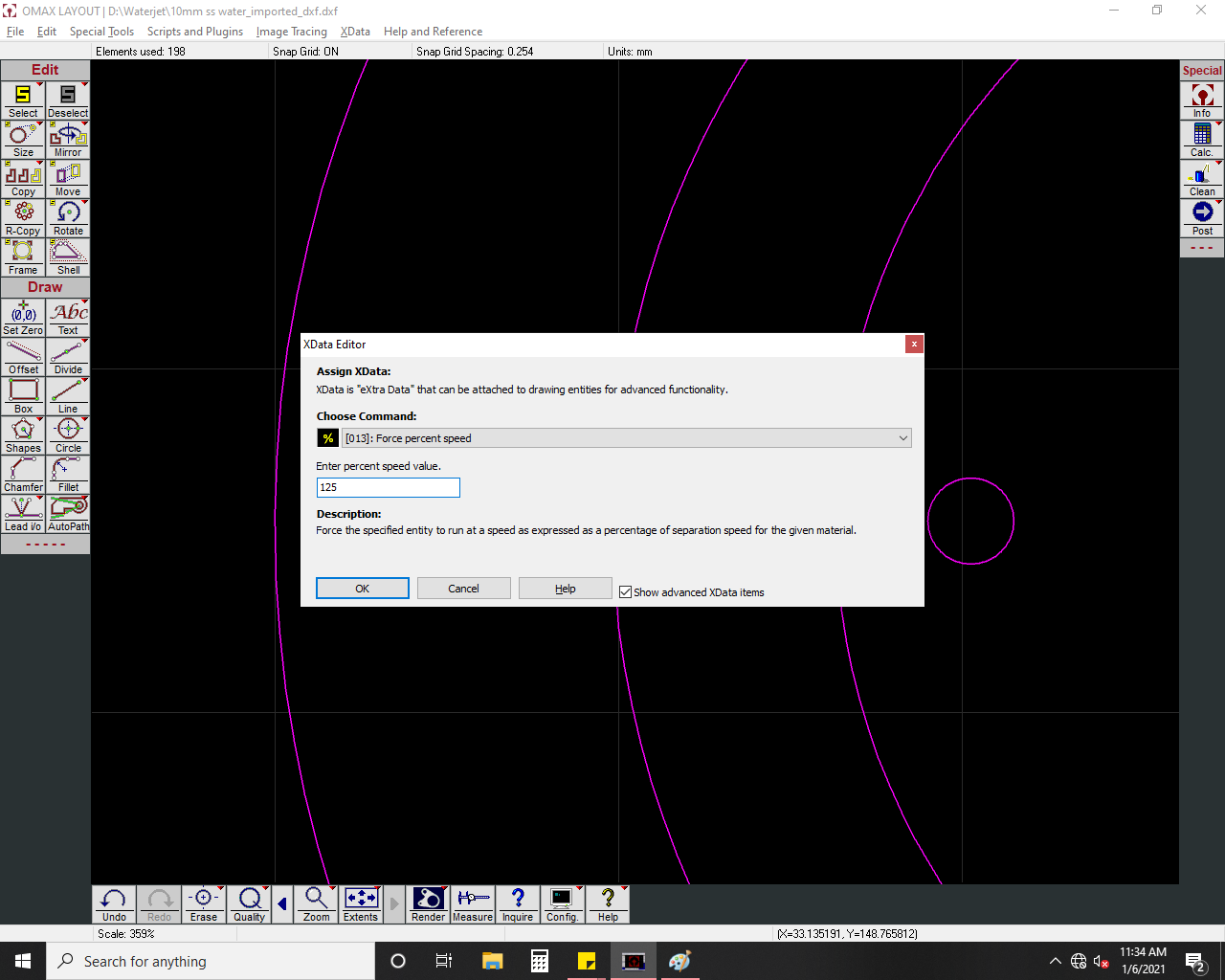Open the File menu
This screenshot has width=1225, height=980.
[x=15, y=32]
